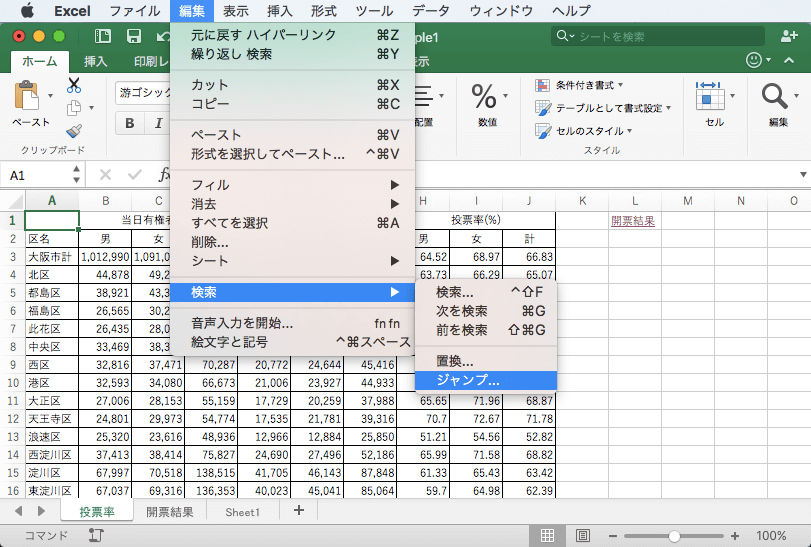Toggle Bold formatting
Screen dimensions: 811x547
(130, 123)
